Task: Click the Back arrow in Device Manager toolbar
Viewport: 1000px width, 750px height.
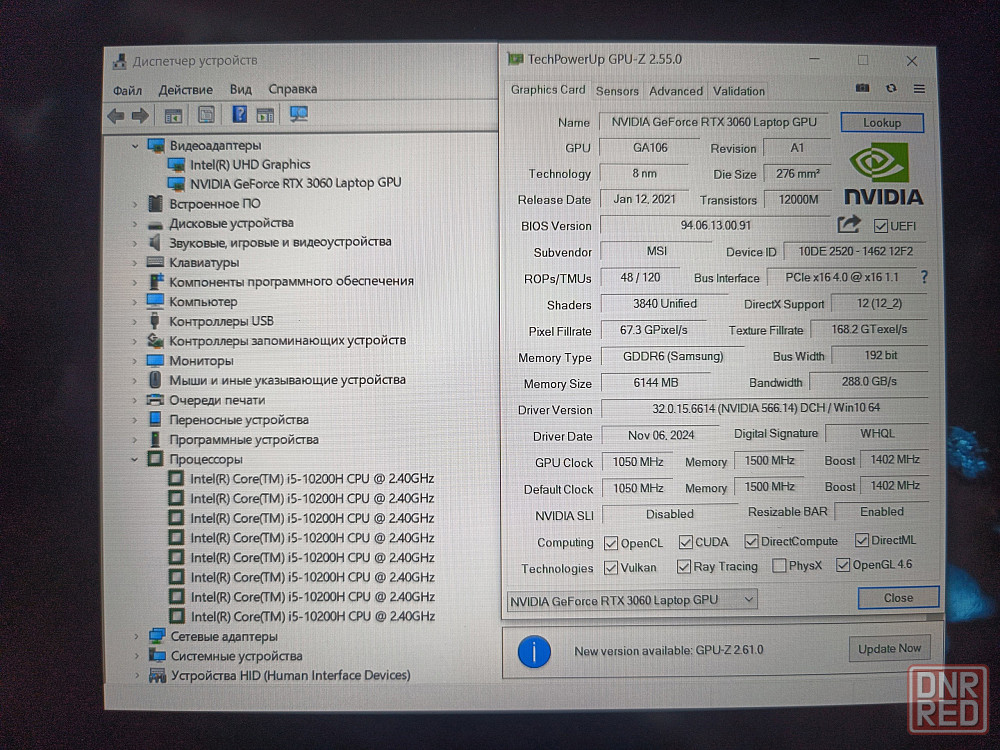Action: [x=115, y=115]
